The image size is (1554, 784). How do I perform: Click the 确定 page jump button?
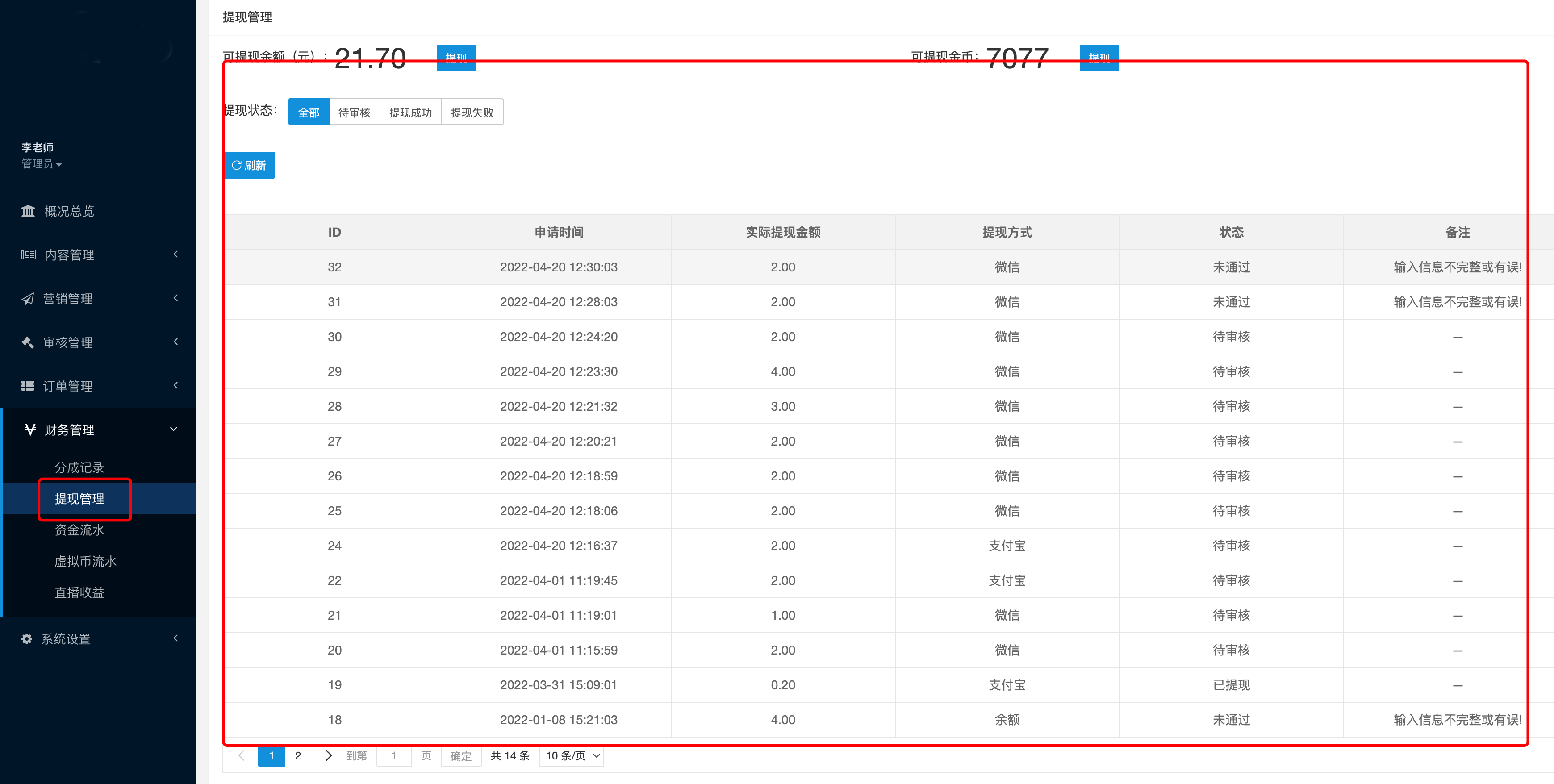click(x=461, y=756)
